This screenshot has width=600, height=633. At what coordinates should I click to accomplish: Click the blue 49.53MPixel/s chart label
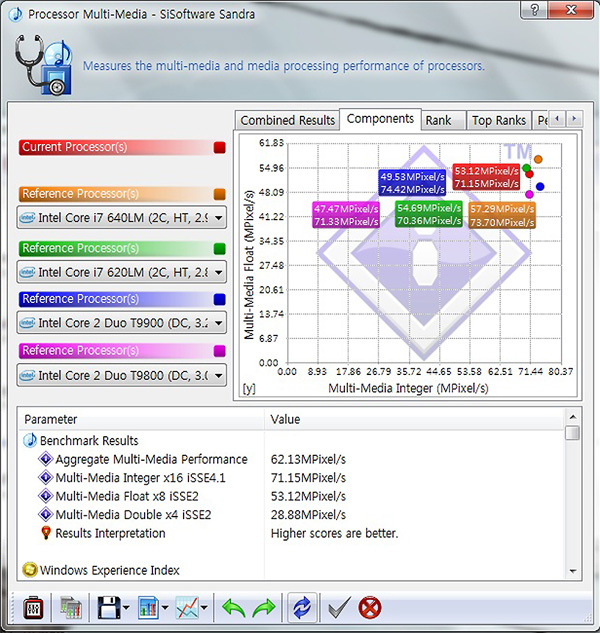[412, 183]
